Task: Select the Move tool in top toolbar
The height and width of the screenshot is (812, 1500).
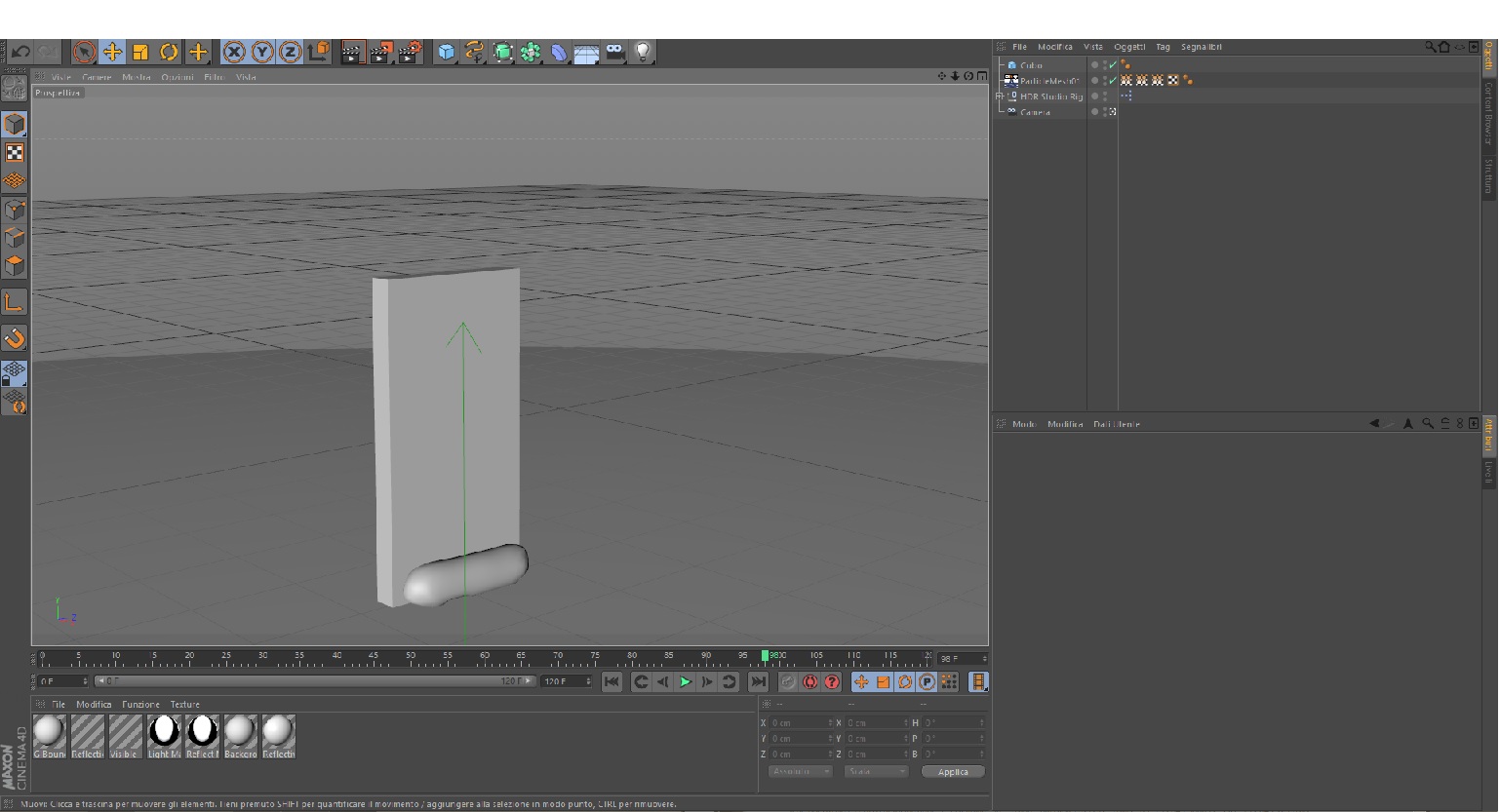Action: (112, 53)
